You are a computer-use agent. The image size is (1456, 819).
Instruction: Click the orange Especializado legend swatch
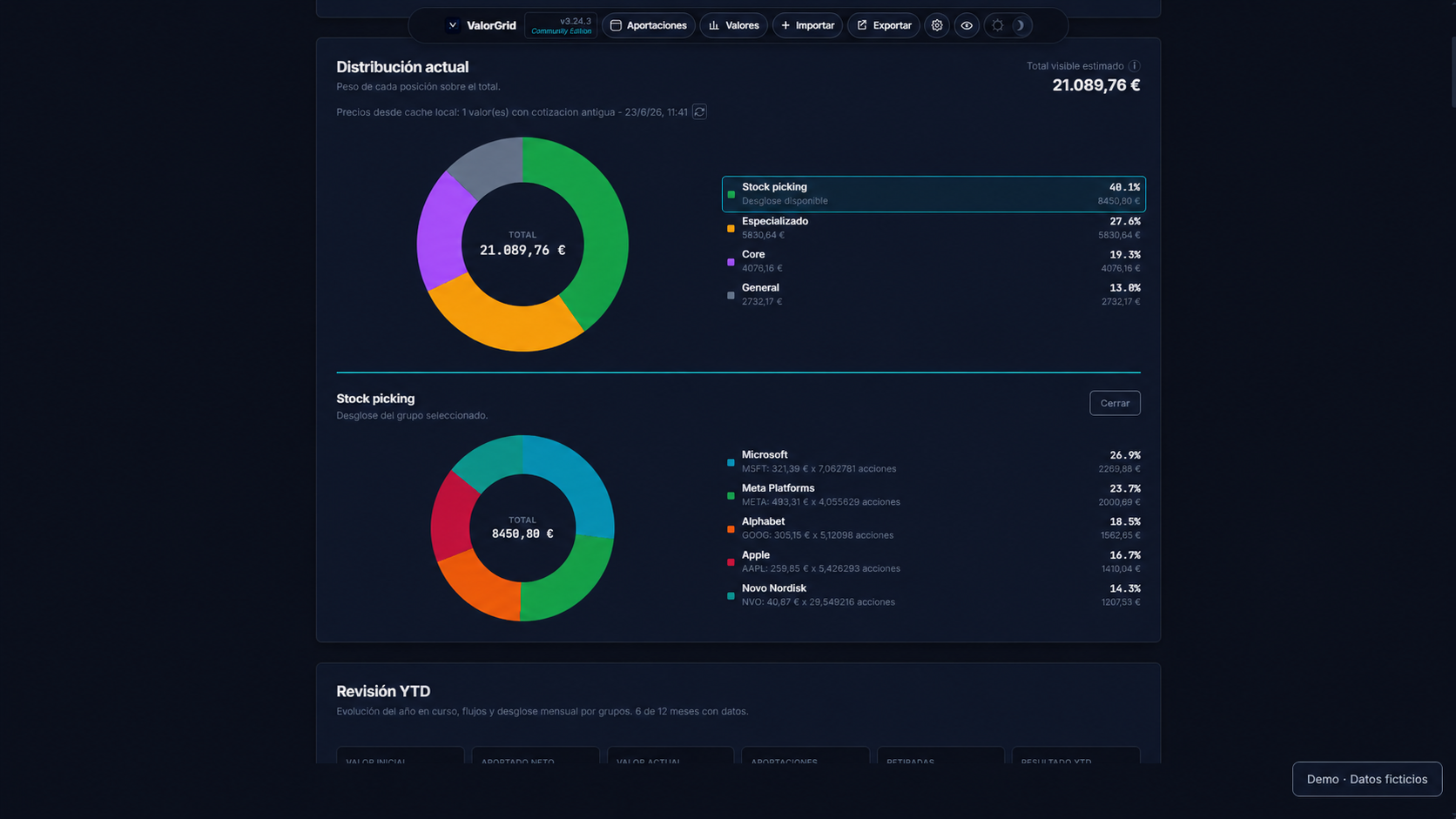pos(731,228)
